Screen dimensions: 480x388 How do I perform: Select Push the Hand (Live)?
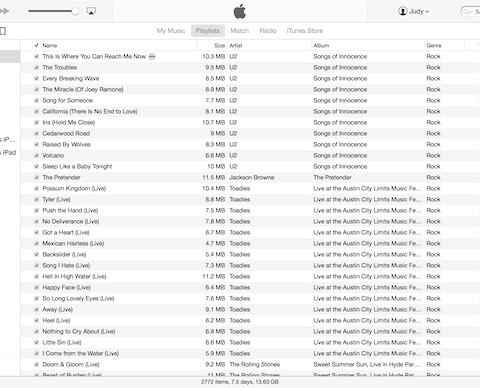[x=70, y=210]
